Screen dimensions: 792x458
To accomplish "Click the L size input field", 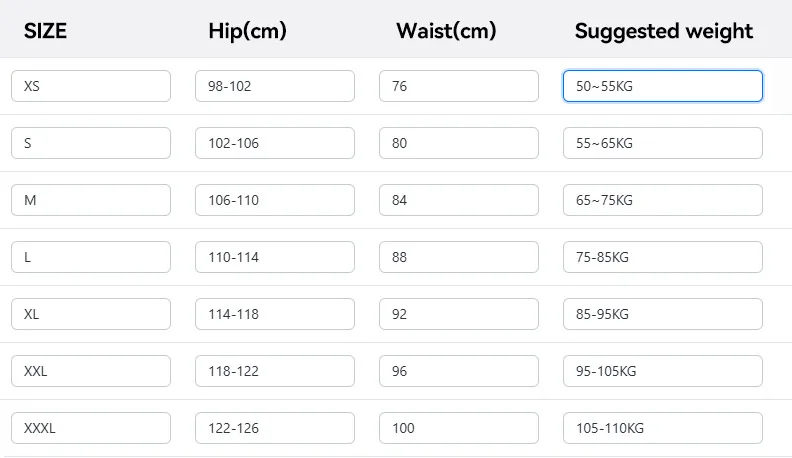I will coord(91,257).
